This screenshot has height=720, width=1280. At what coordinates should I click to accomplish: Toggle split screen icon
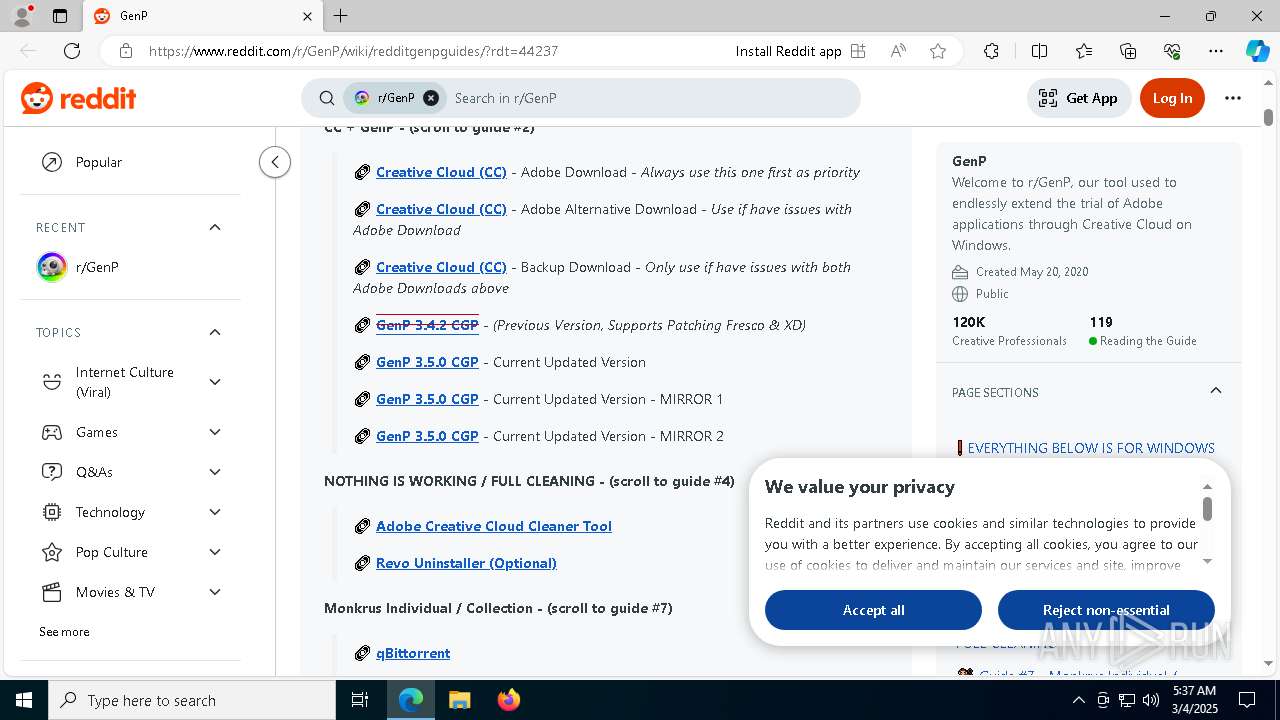(x=1039, y=51)
